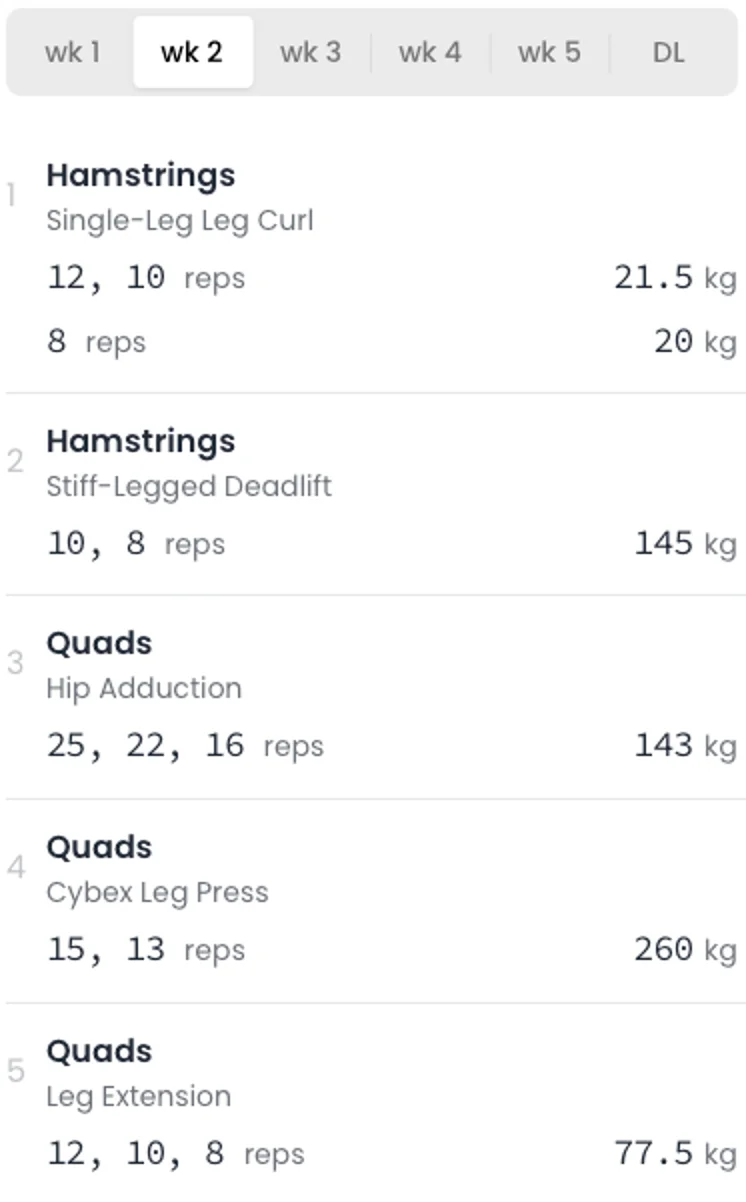Select the 77.5 kg Leg Extension weight
Screen dimensions: 746x1202
tap(675, 1154)
